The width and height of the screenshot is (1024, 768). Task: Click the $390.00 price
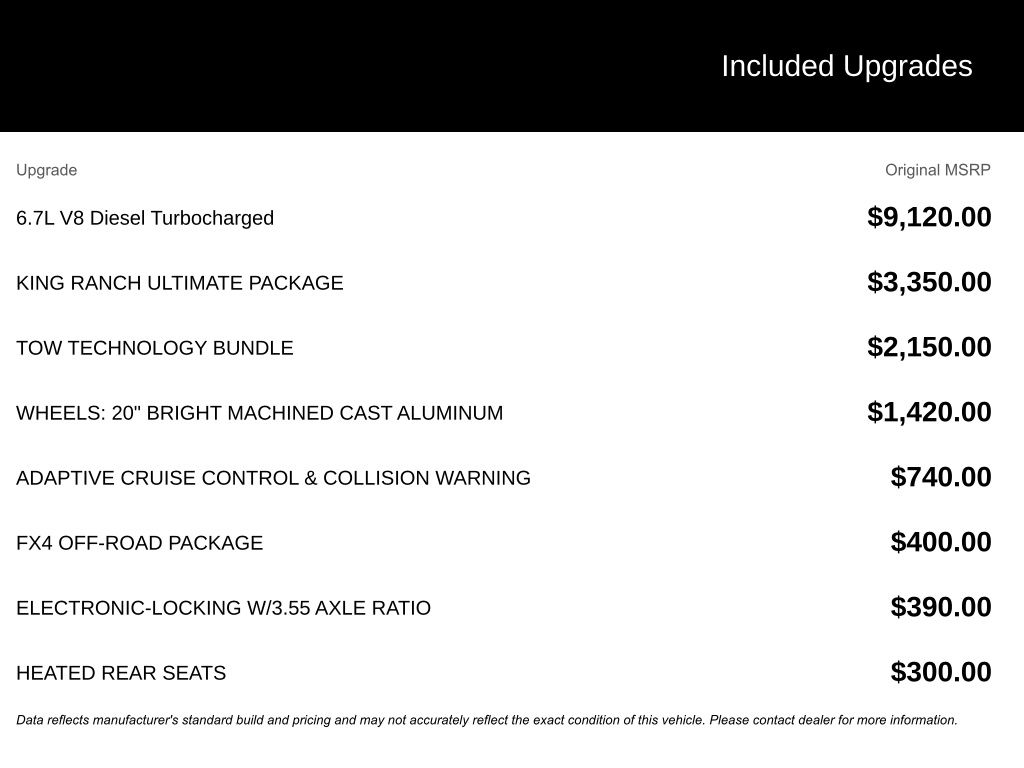click(x=941, y=607)
